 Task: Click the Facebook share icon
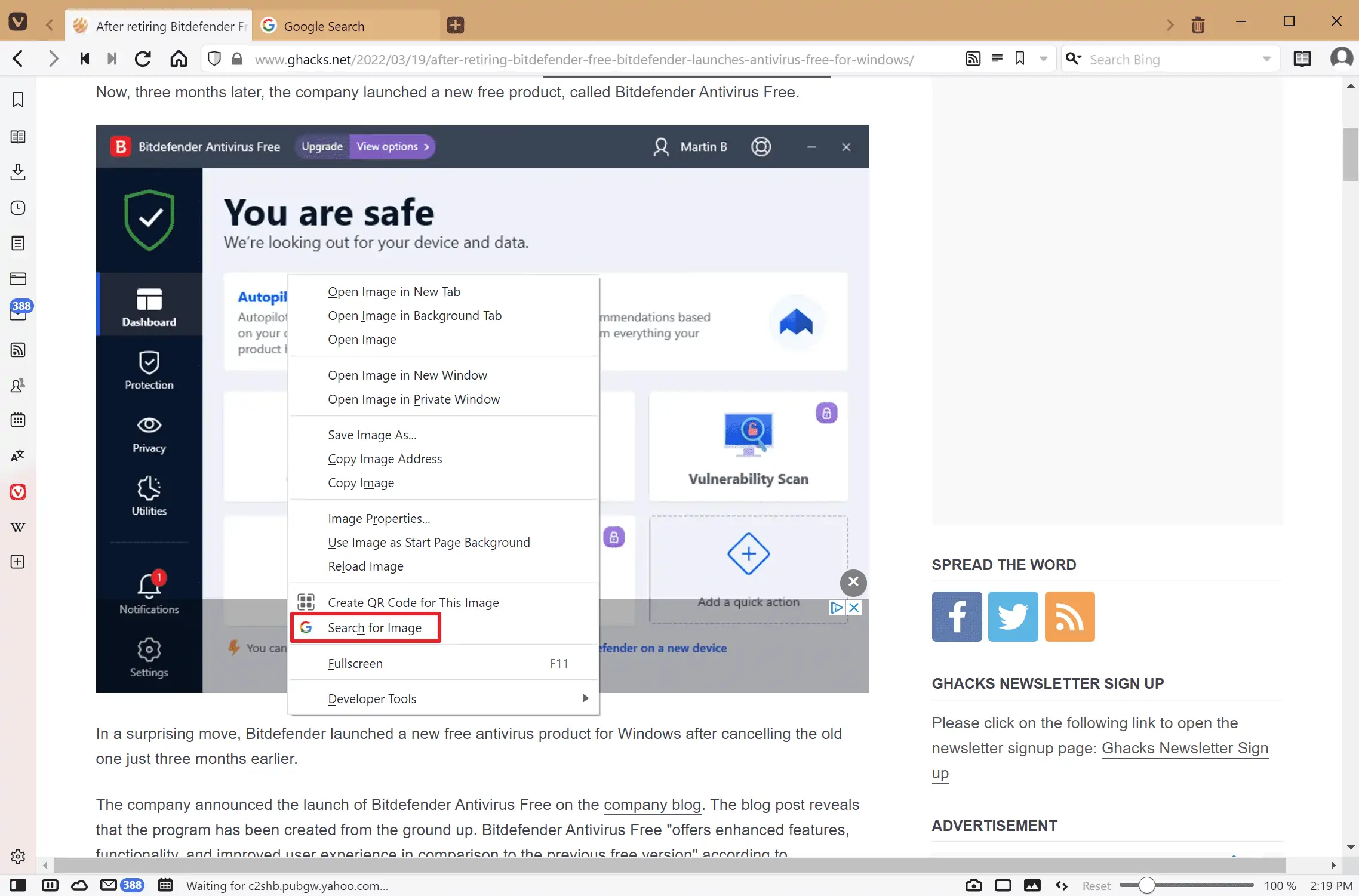click(957, 616)
